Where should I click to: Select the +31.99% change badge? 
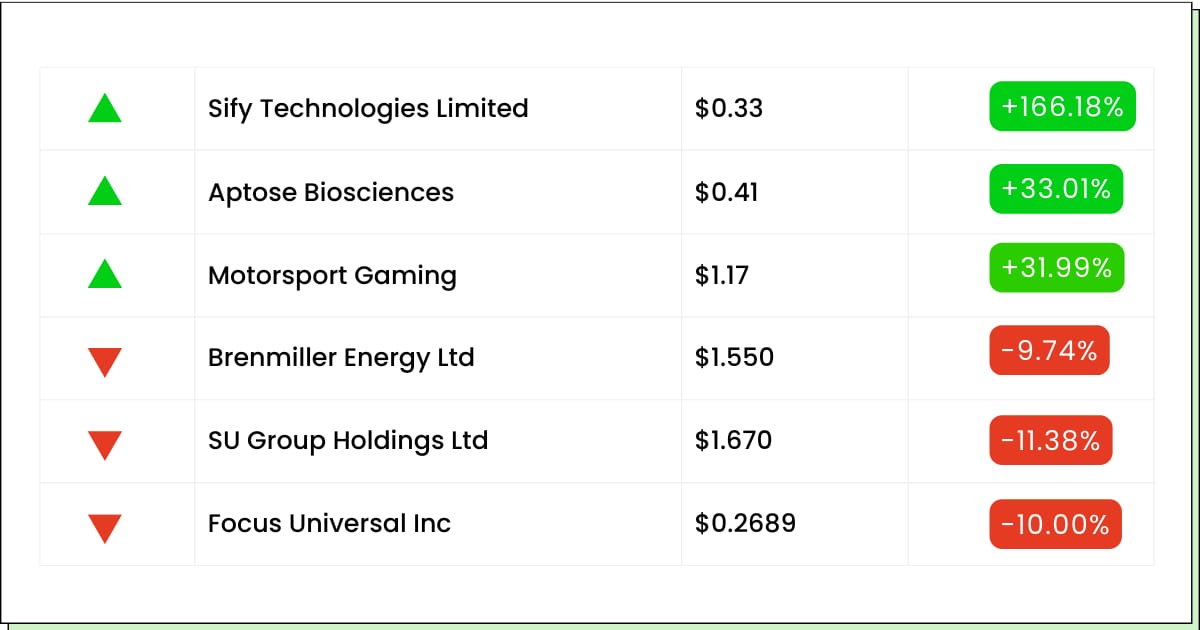1057,267
